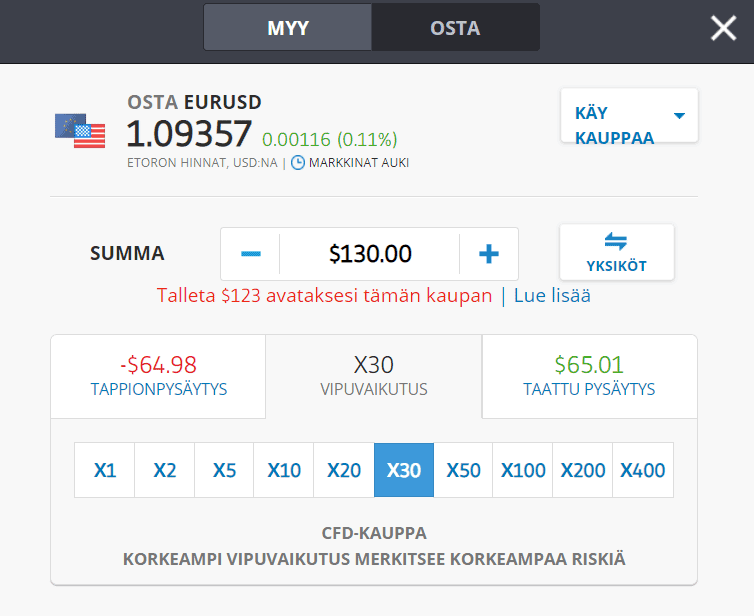Click the clock icon beside MARKKINAT AUKI
This screenshot has width=754, height=616.
pos(298,163)
